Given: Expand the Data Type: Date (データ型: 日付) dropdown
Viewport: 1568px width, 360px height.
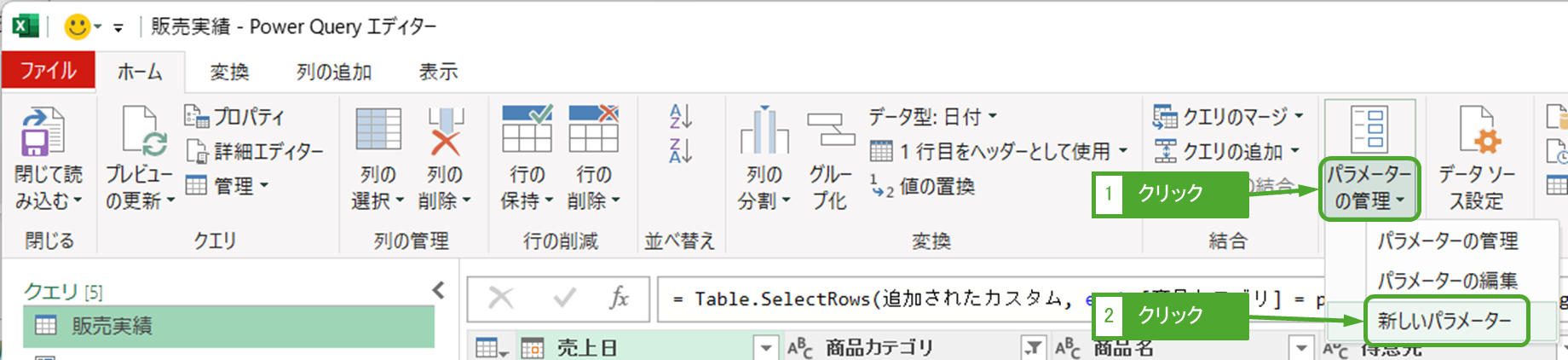Looking at the screenshot, I should pyautogui.click(x=932, y=116).
